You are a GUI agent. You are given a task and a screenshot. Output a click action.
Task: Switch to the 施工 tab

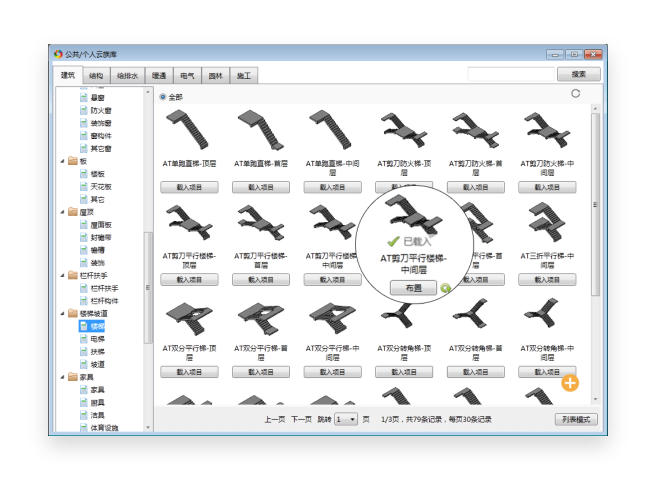tap(243, 76)
